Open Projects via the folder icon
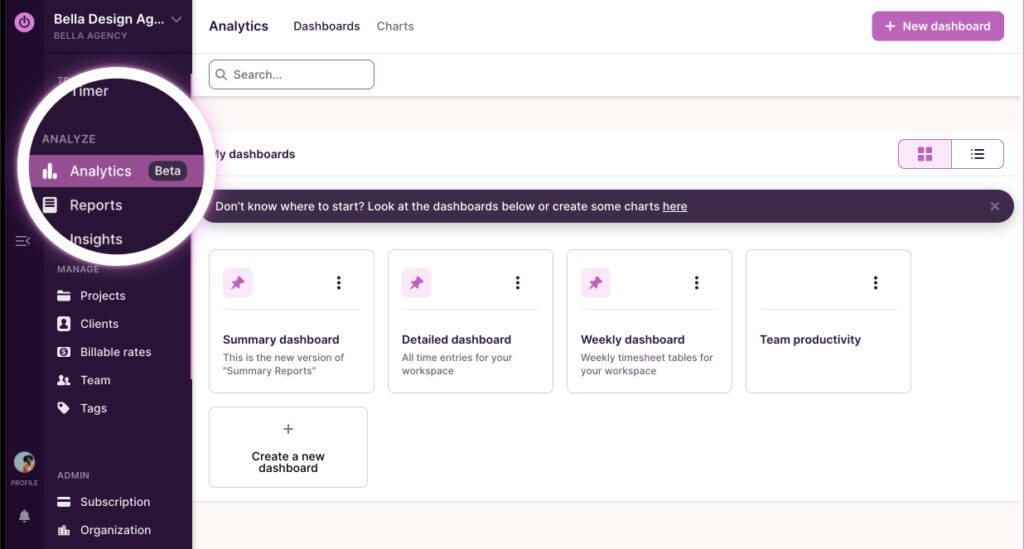Image resolution: width=1024 pixels, height=549 pixels. 63,296
